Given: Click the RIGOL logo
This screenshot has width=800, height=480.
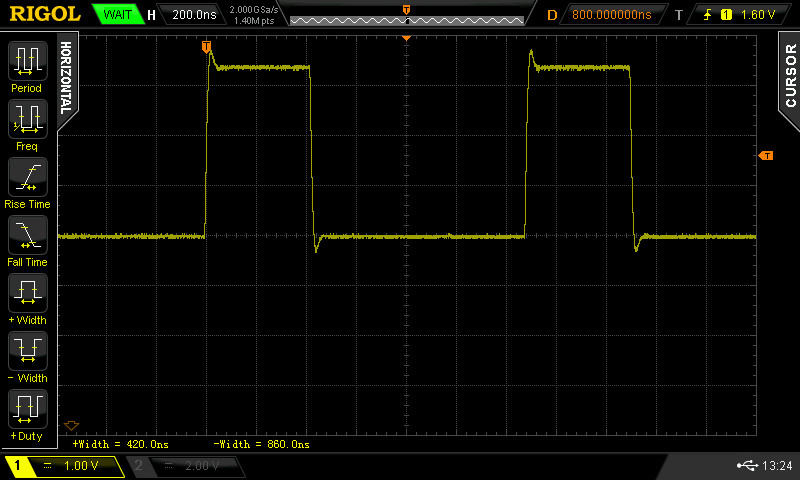Looking at the screenshot, I should [x=44, y=14].
